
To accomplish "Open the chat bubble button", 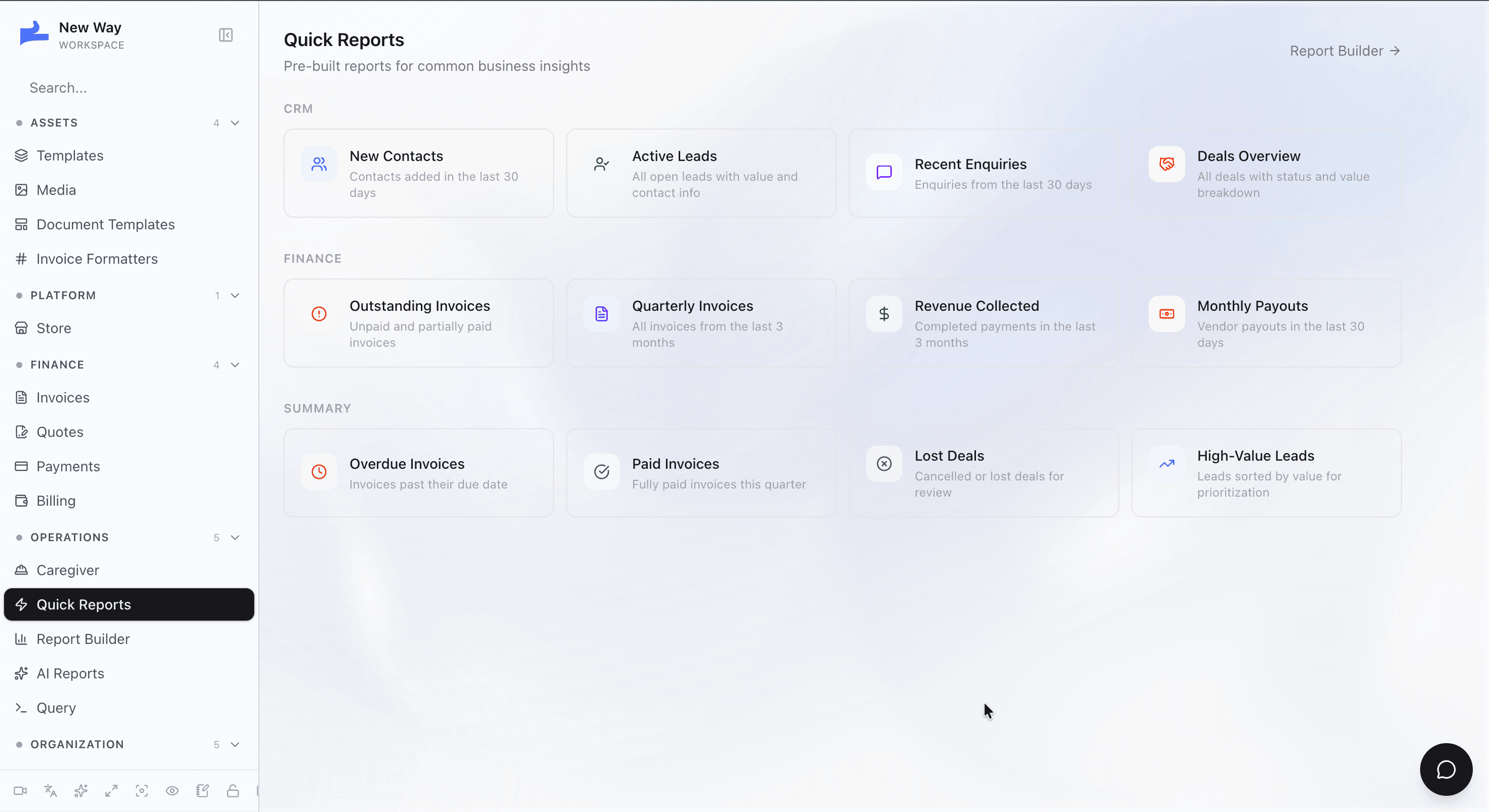I will pyautogui.click(x=1446, y=770).
